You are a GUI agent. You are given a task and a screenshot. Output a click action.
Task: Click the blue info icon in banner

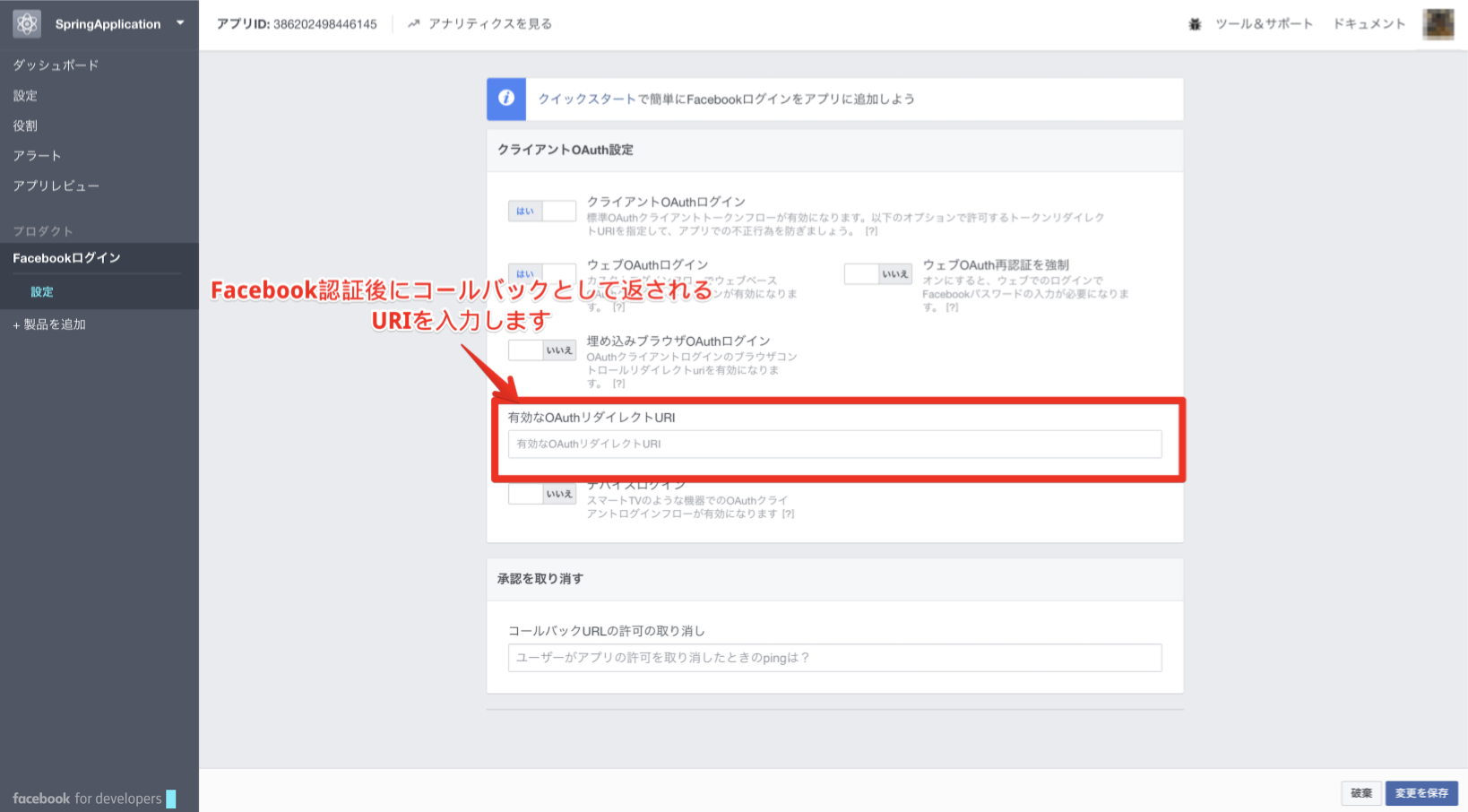coord(506,99)
